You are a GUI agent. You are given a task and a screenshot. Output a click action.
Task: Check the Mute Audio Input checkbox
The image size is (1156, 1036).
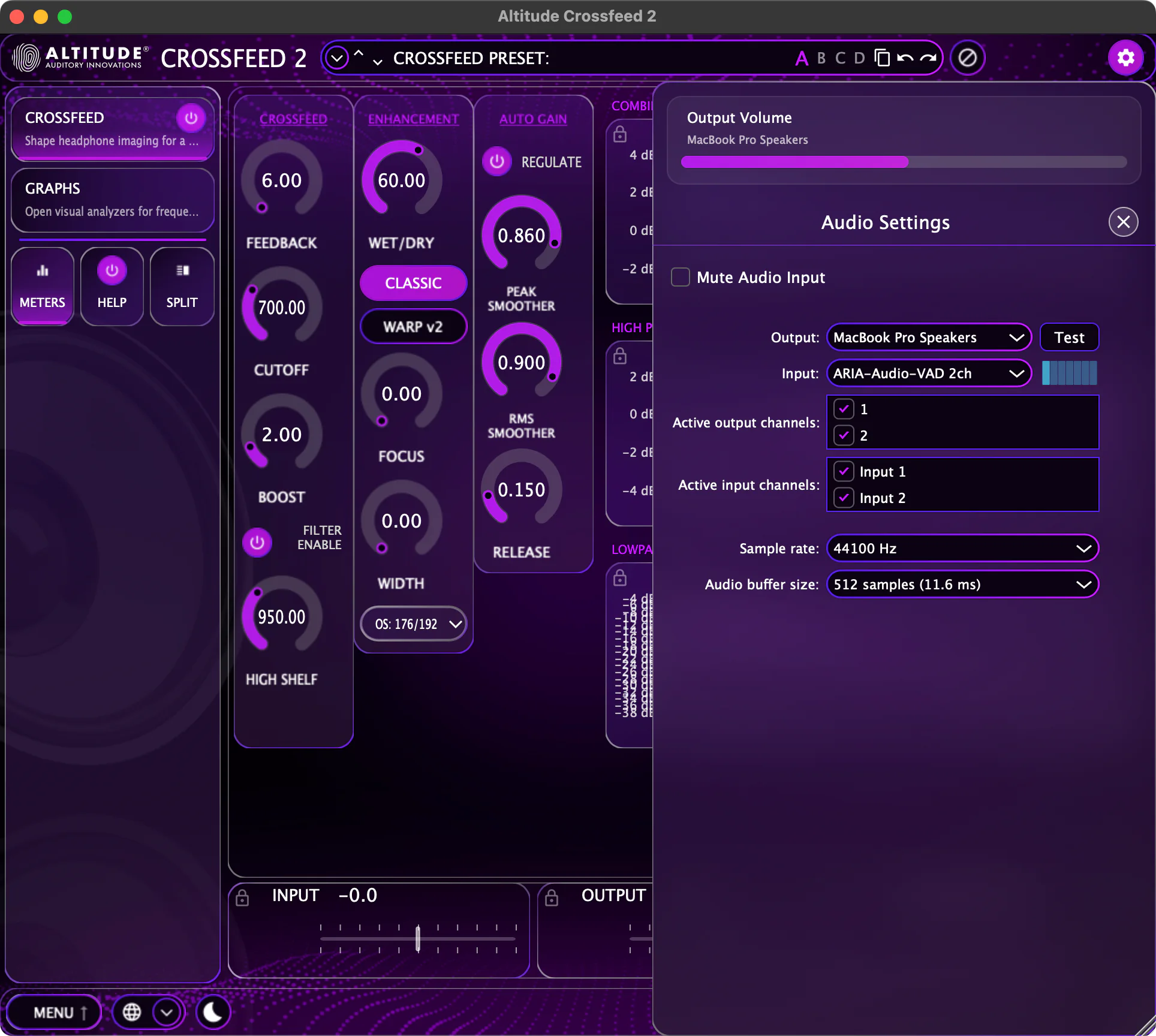pos(681,277)
